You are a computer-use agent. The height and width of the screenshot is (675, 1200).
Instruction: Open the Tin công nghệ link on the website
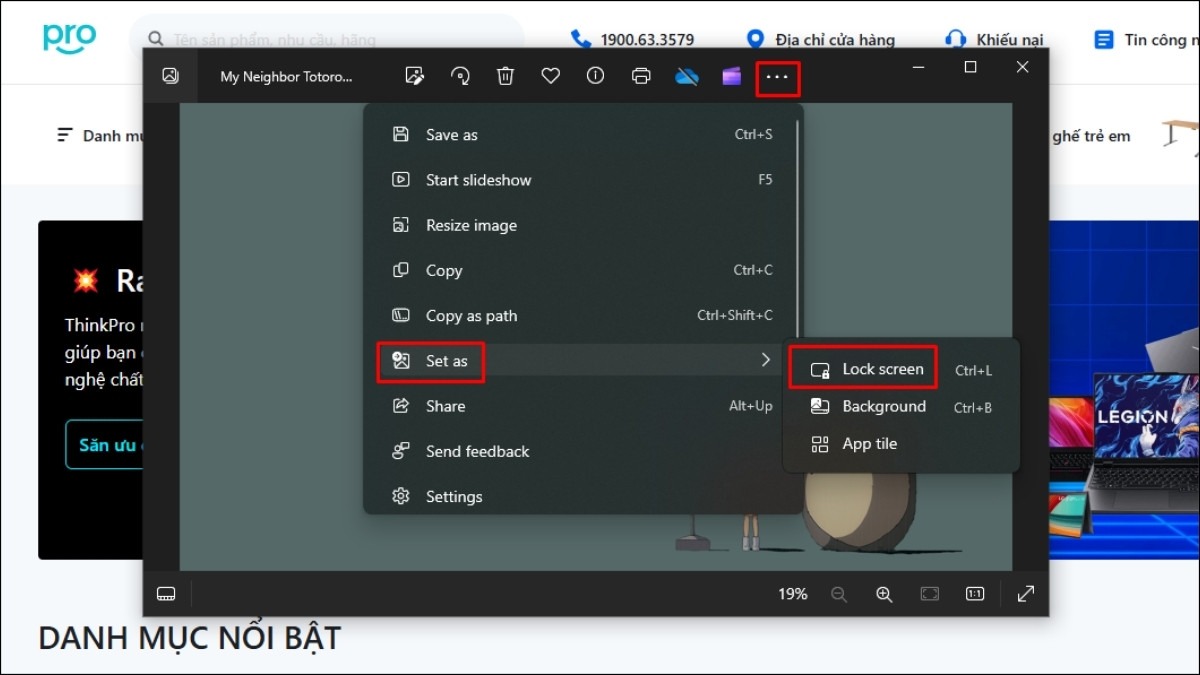(1147, 40)
